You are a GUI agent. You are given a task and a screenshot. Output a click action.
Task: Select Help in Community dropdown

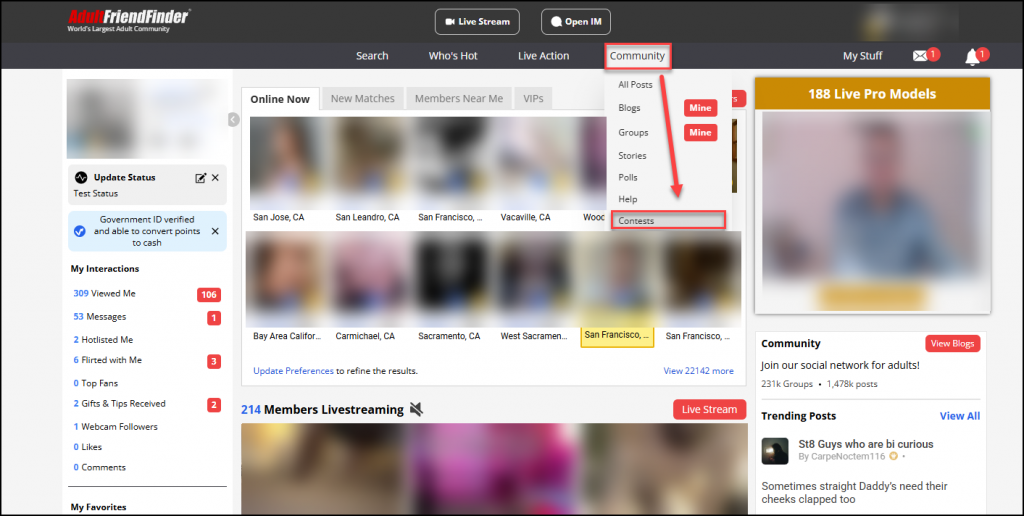pyautogui.click(x=628, y=199)
